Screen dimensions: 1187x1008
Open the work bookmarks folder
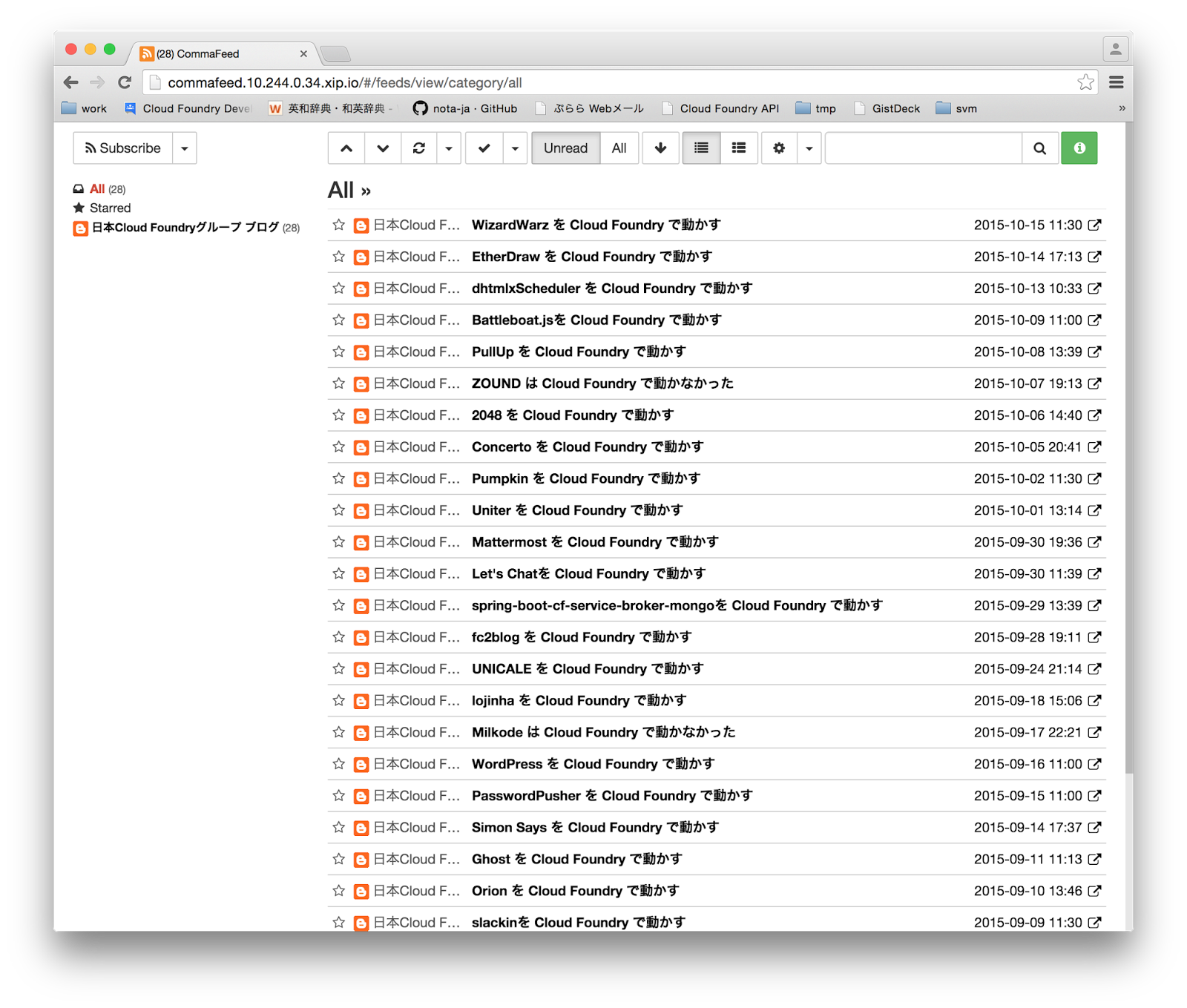click(84, 108)
